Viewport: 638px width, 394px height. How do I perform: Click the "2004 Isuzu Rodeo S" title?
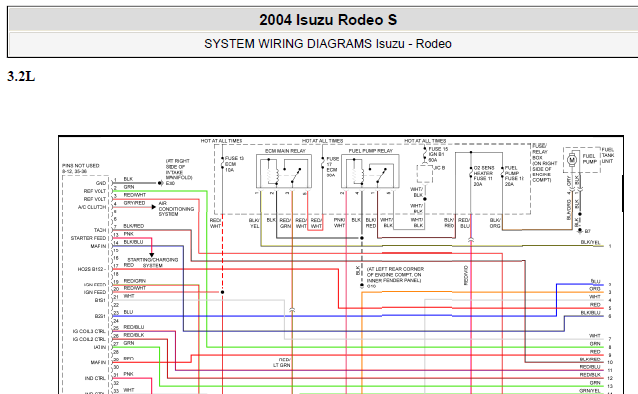328,20
